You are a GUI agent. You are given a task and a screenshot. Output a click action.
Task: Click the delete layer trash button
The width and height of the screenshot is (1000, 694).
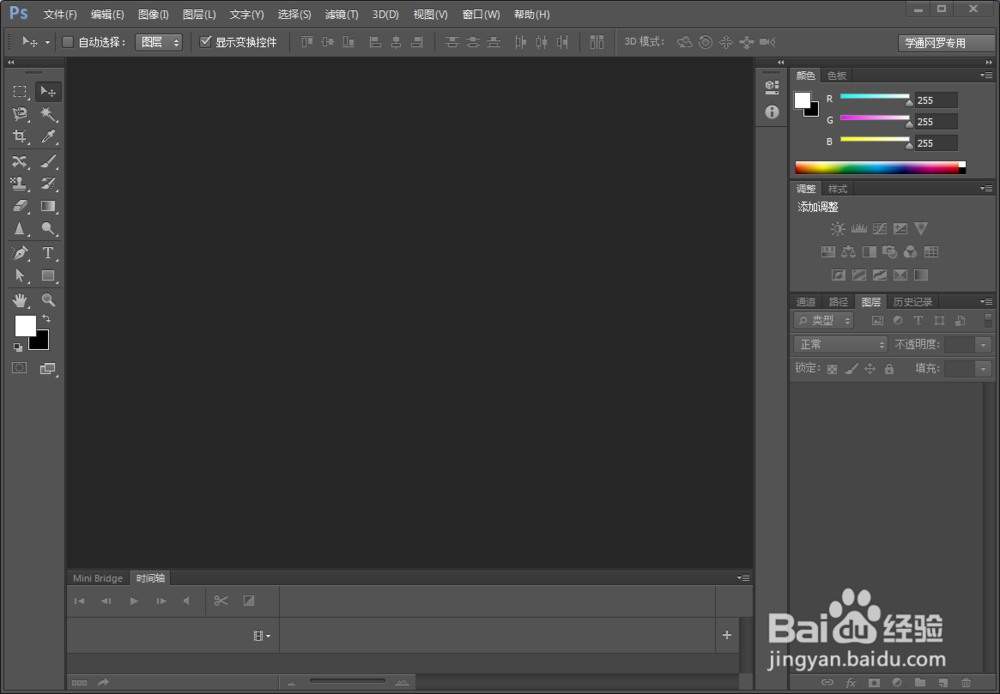click(966, 683)
